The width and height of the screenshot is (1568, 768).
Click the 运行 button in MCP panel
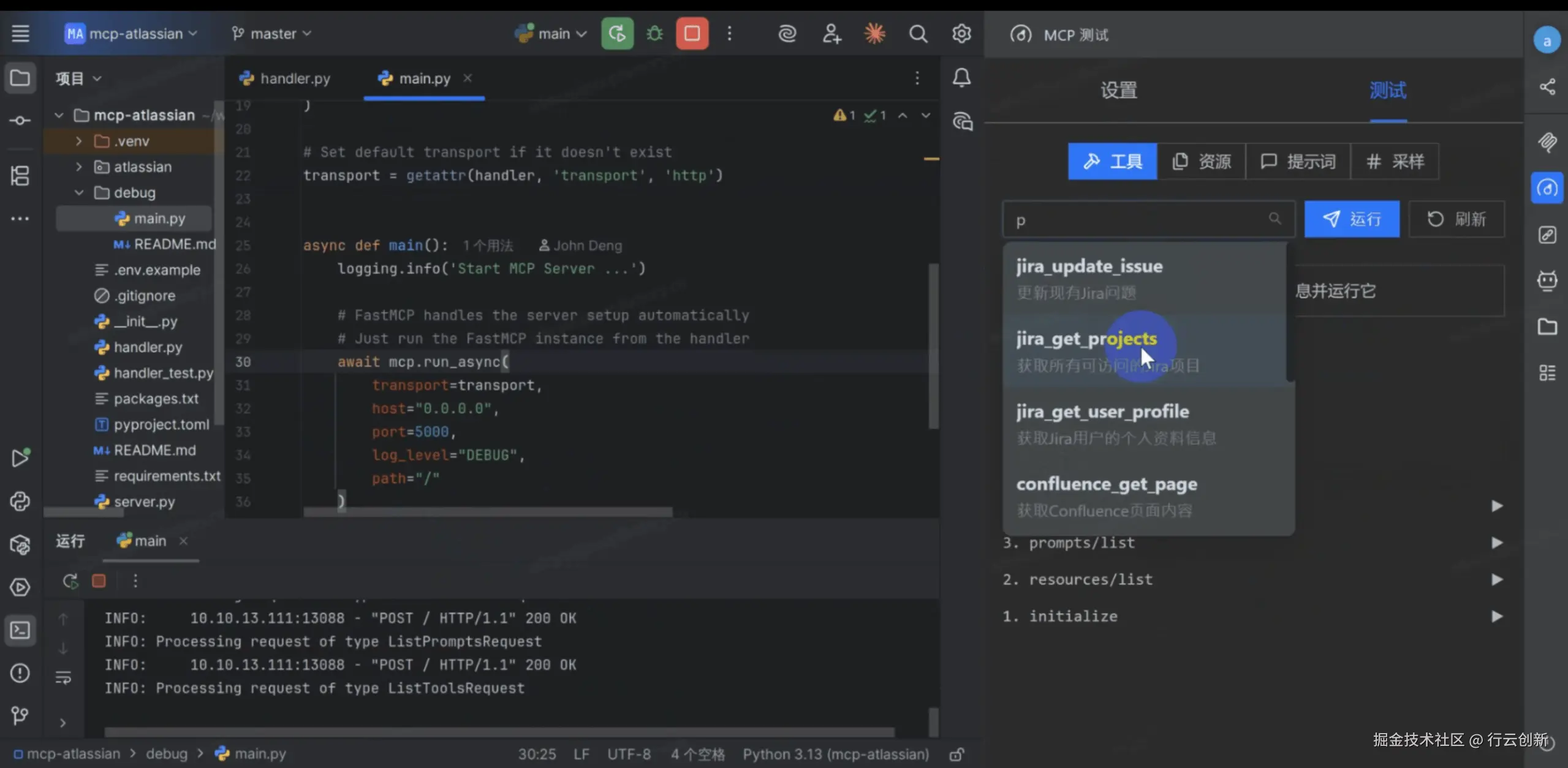click(1352, 219)
